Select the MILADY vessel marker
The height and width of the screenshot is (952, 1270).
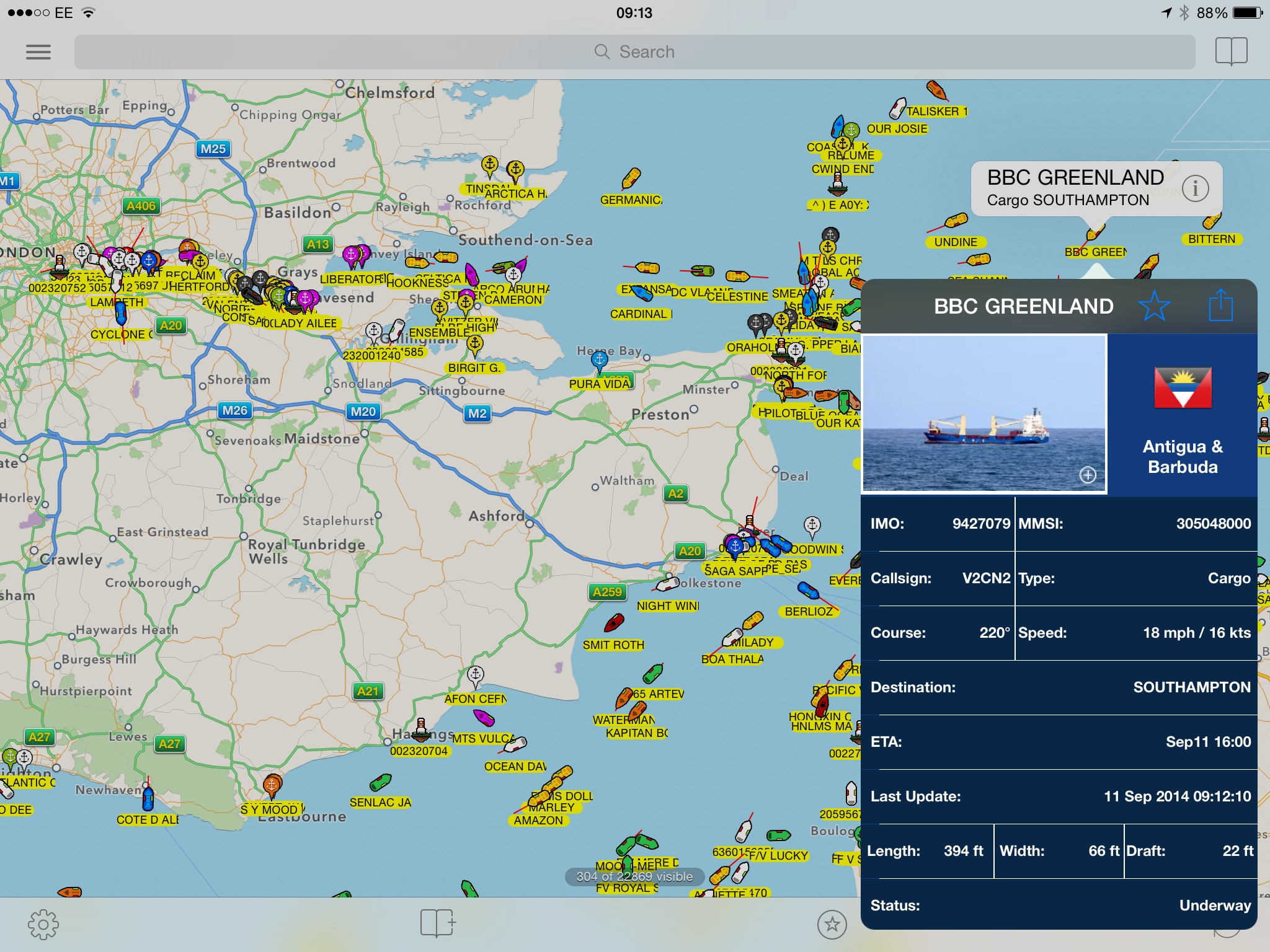point(752,620)
